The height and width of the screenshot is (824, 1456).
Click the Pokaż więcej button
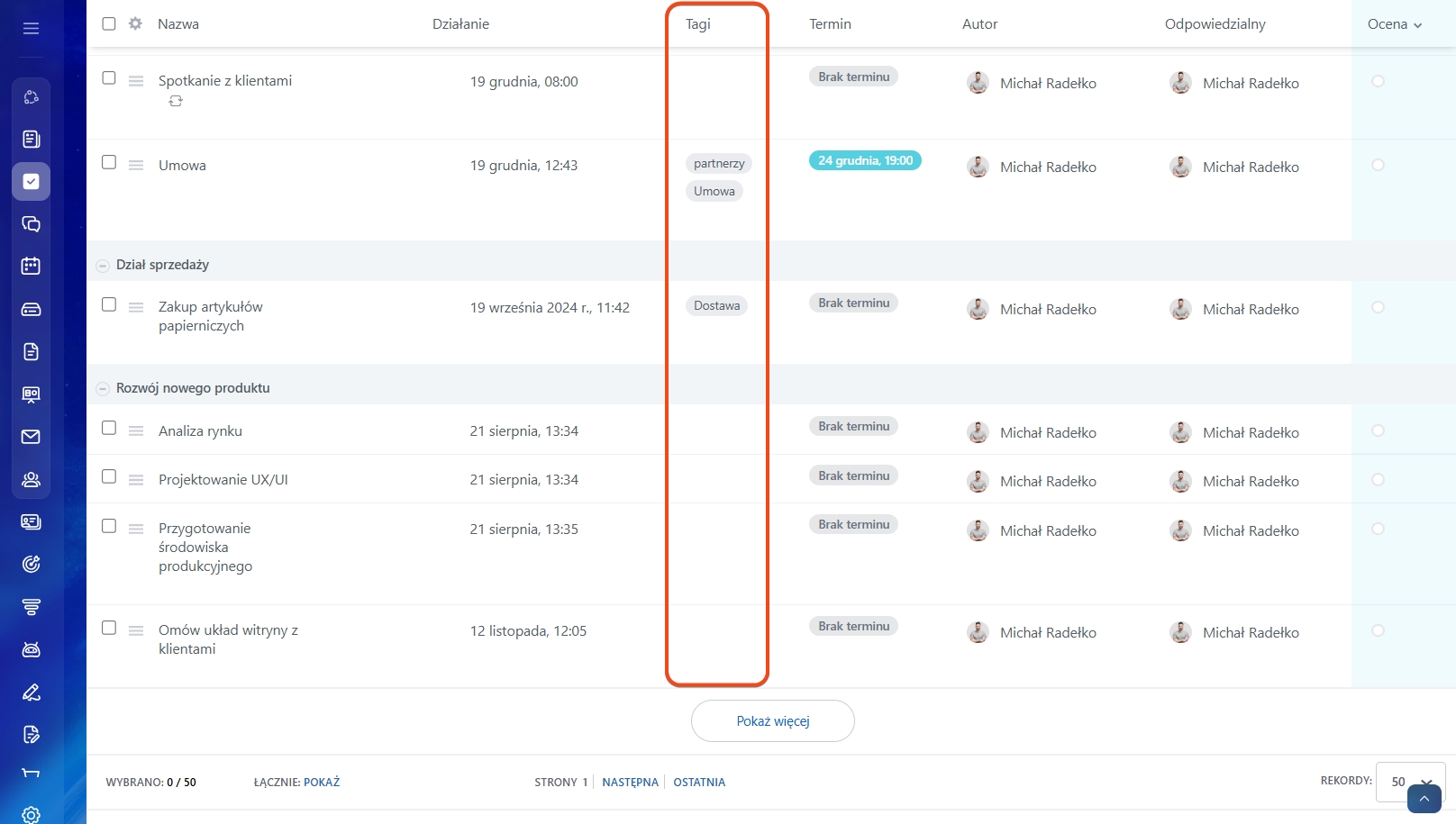point(772,721)
